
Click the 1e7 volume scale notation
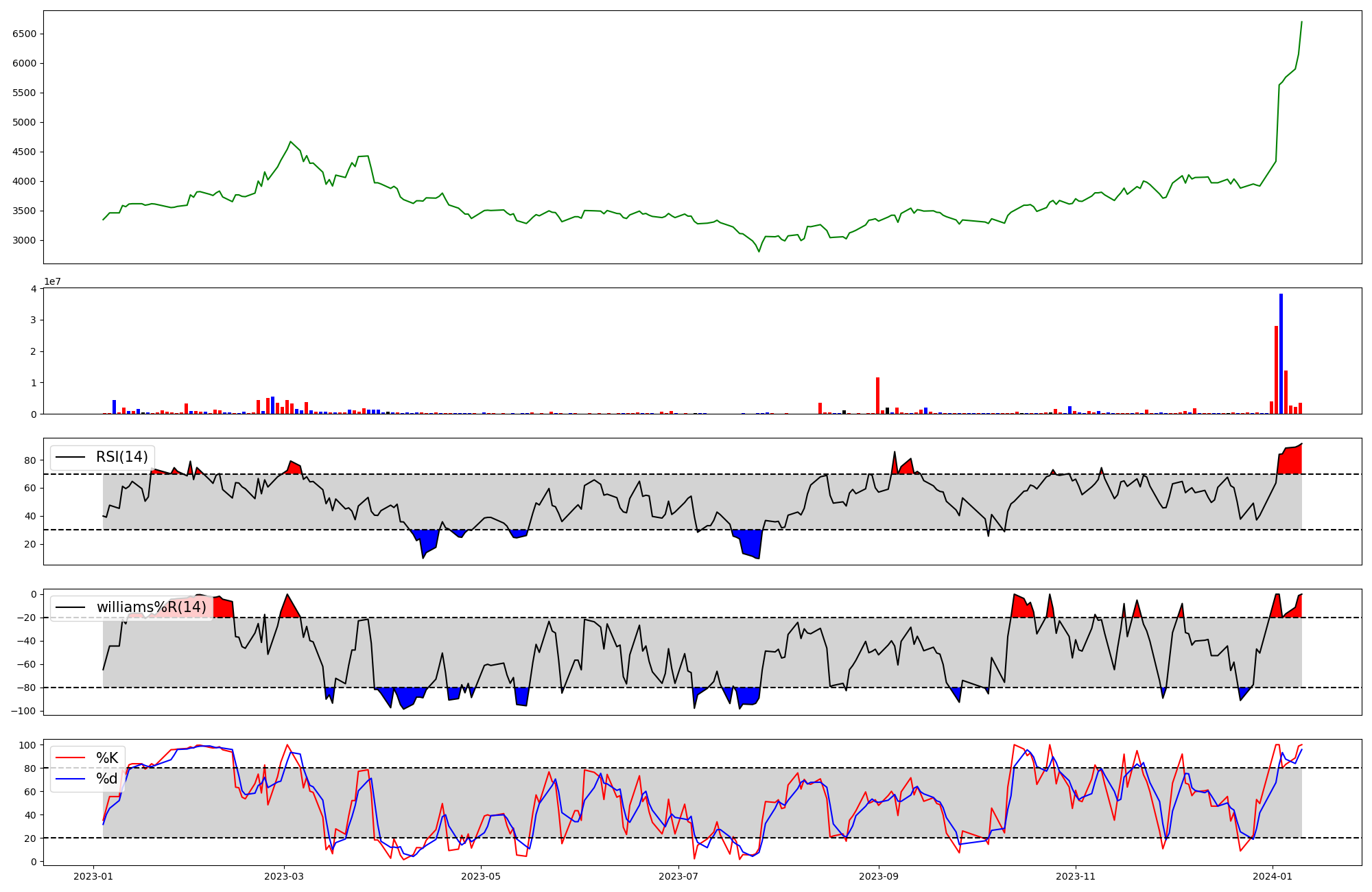tap(52, 281)
